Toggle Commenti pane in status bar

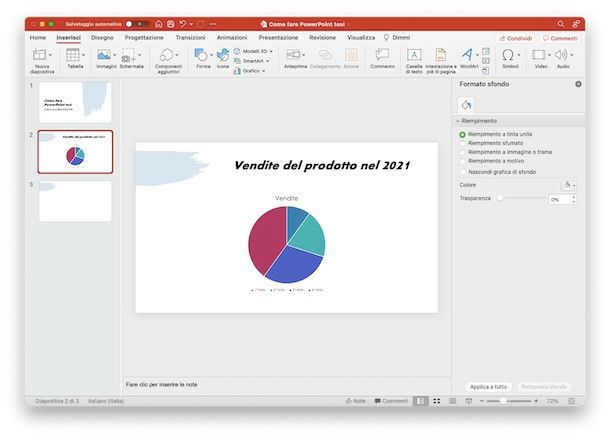tap(391, 401)
